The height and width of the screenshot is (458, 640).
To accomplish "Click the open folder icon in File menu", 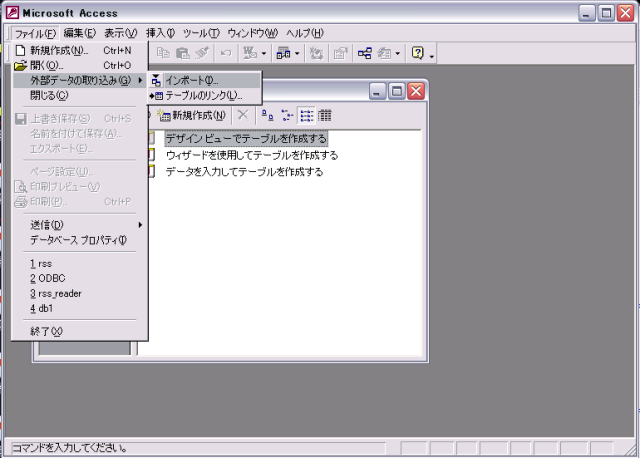I will 20,65.
